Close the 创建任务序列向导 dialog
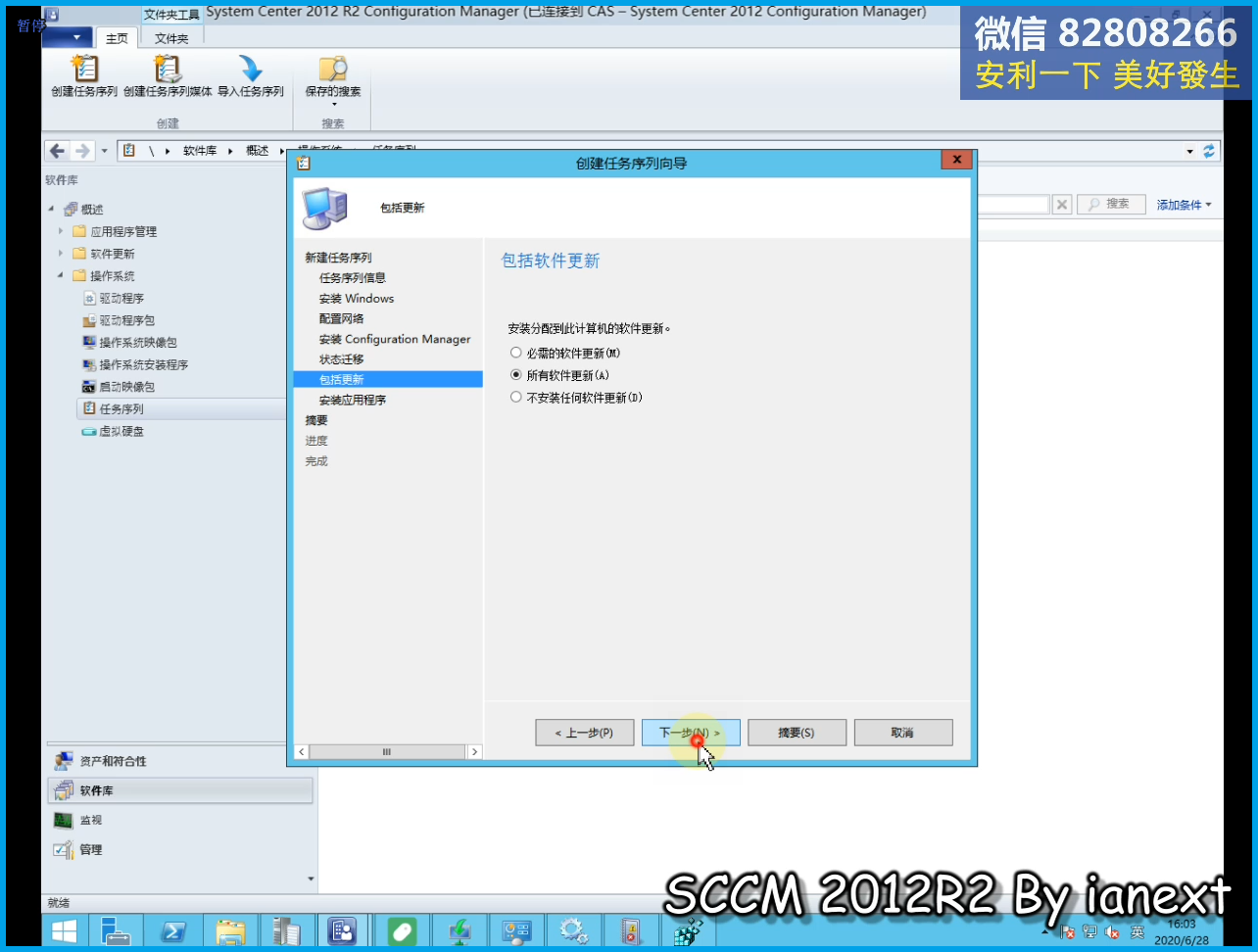 point(957,160)
